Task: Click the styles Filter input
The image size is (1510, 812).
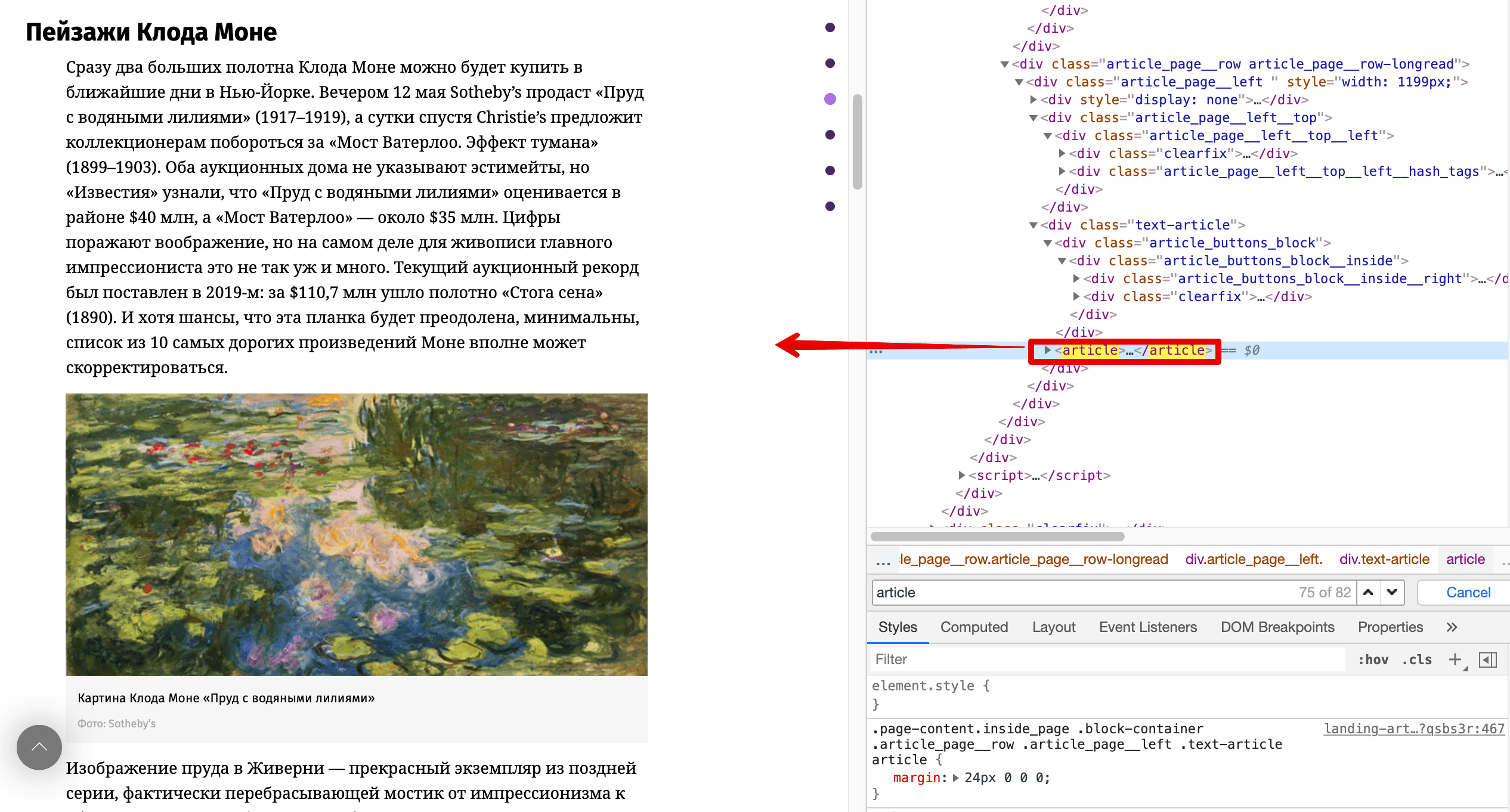Action: click(1108, 659)
